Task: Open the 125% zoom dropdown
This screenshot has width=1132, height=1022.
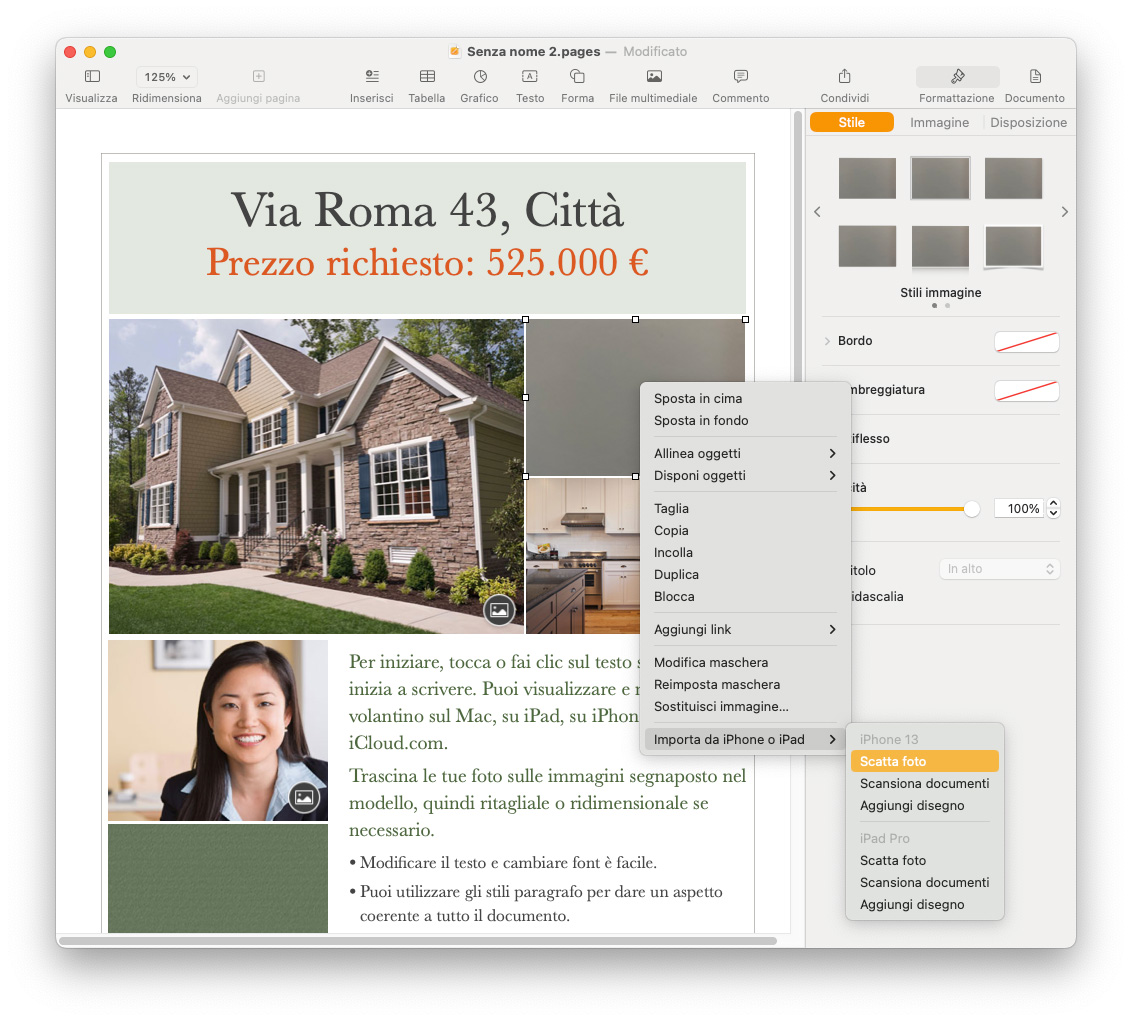Action: click(x=167, y=77)
